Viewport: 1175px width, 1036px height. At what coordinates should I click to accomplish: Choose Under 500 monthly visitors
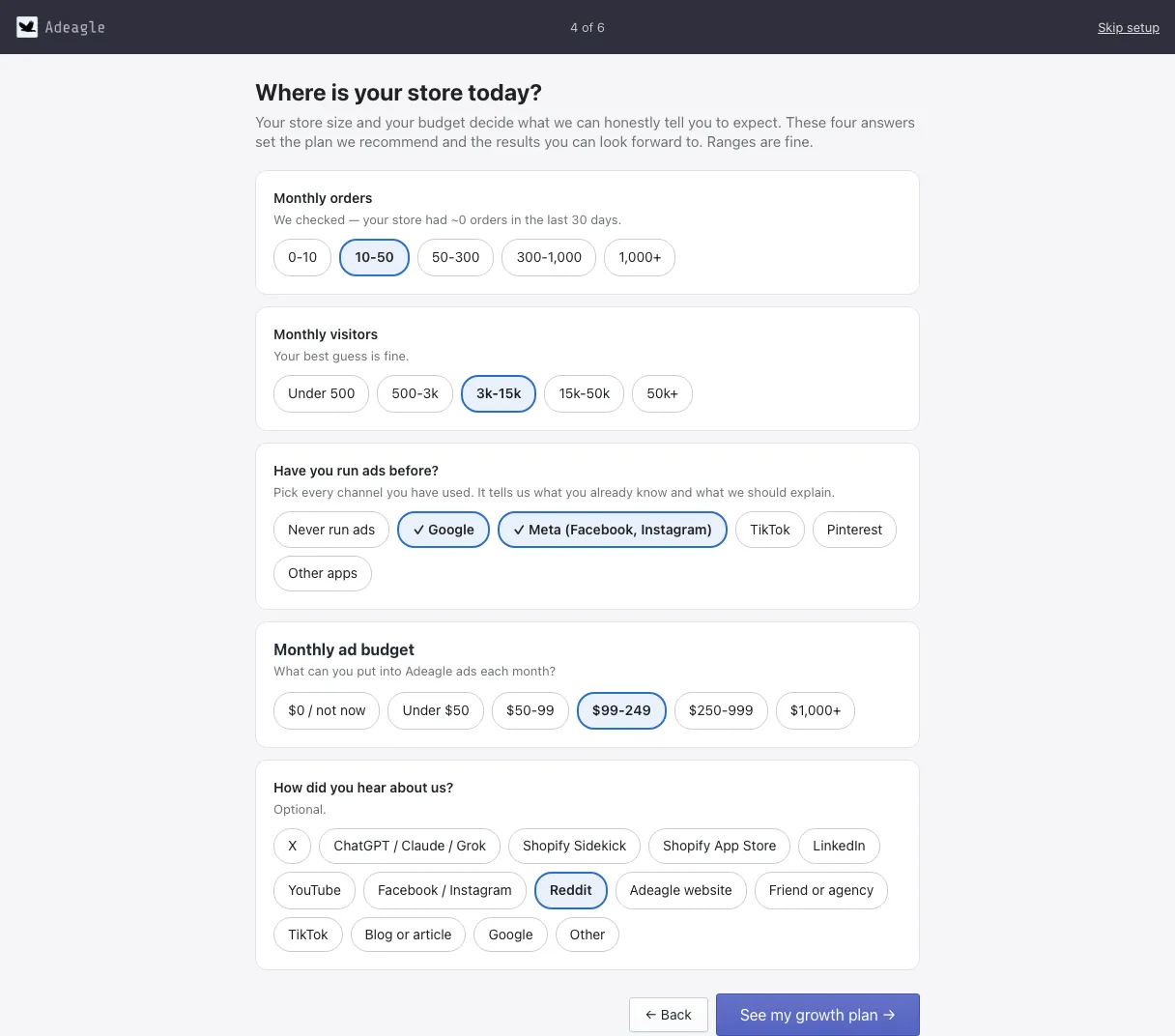321,393
